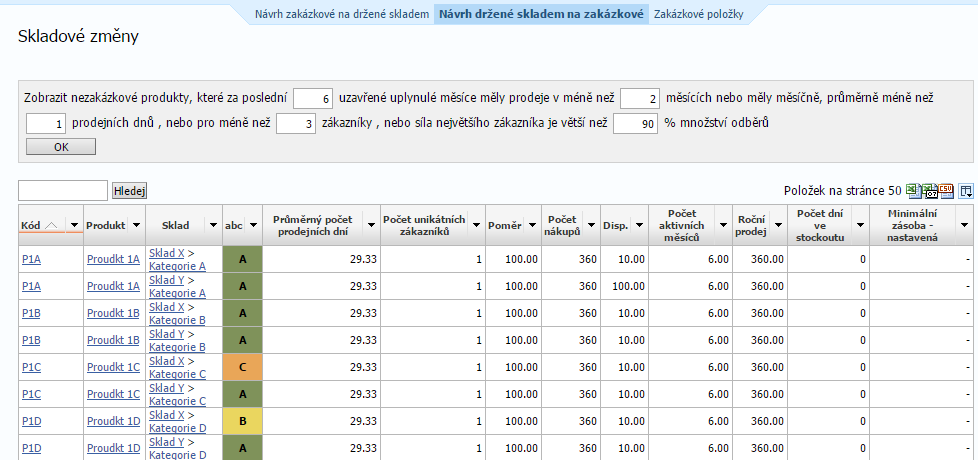The height and width of the screenshot is (460, 978).
Task: Open Proudkt 1A link in Sklad Y row
Action: 114,286
